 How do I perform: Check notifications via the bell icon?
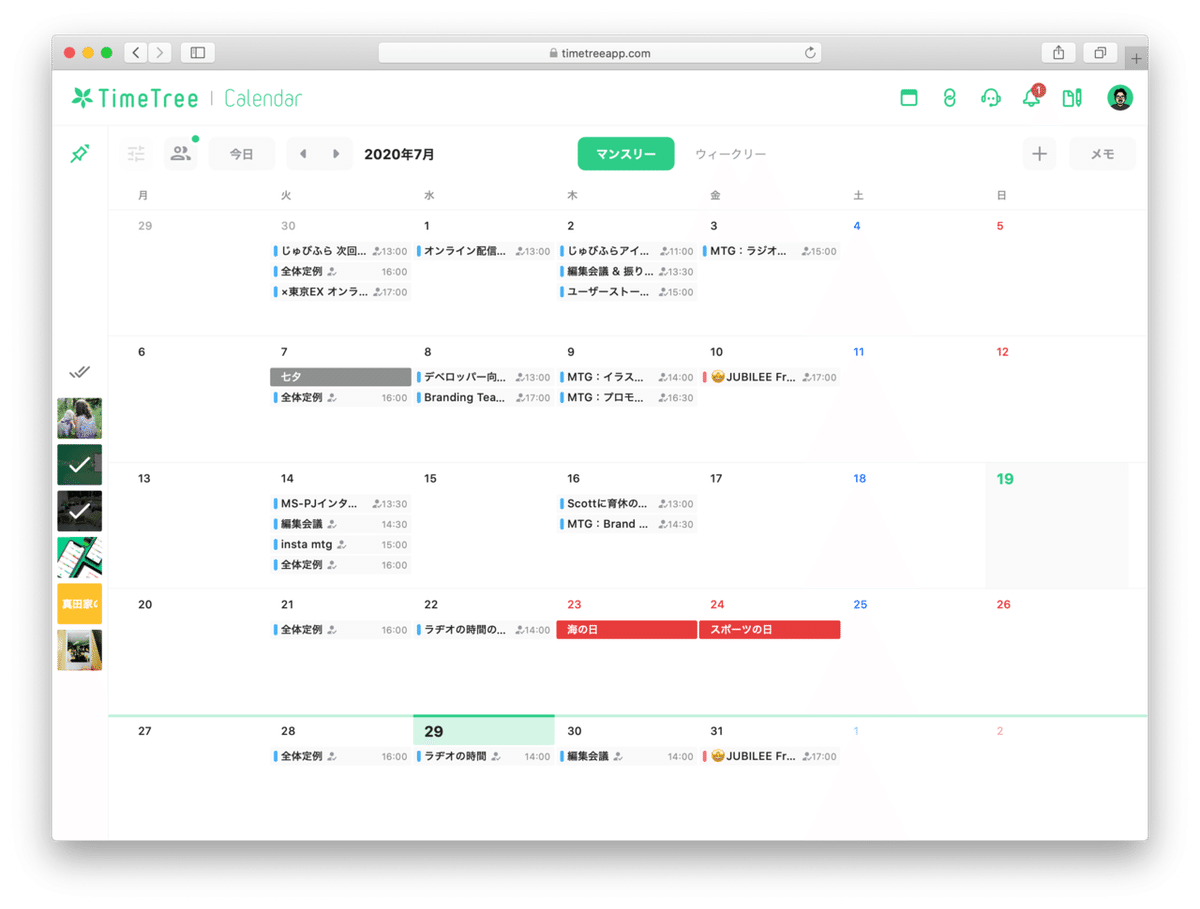[1030, 97]
